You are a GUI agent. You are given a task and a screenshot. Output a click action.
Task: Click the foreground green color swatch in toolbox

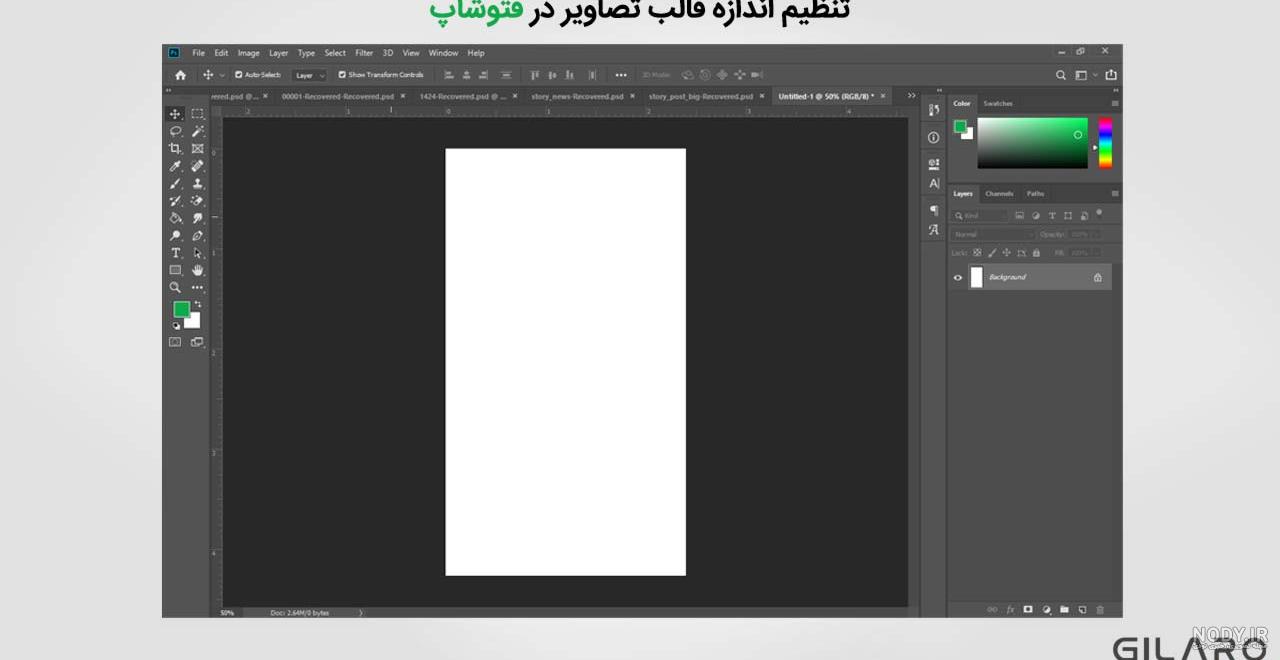181,309
